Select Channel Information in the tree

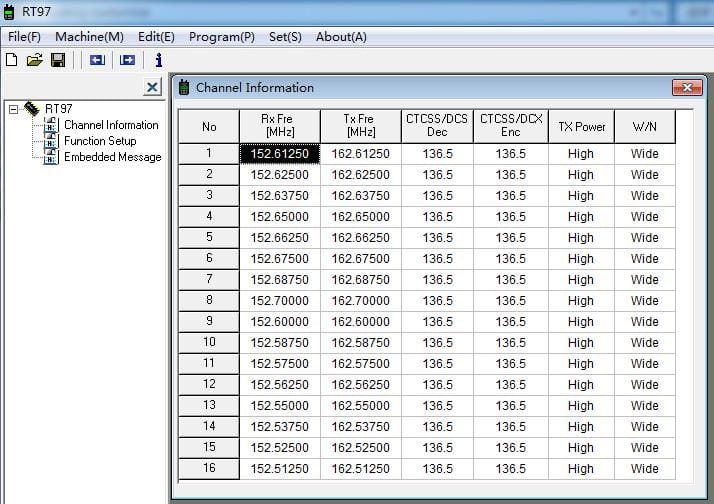[x=110, y=125]
